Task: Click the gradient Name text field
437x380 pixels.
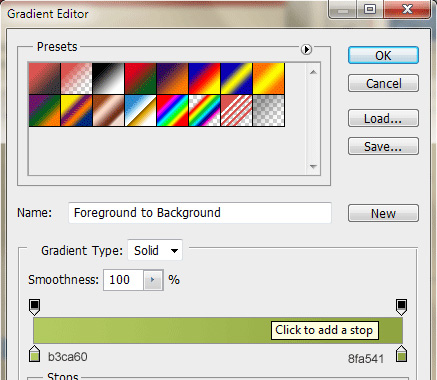Action: tap(200, 213)
